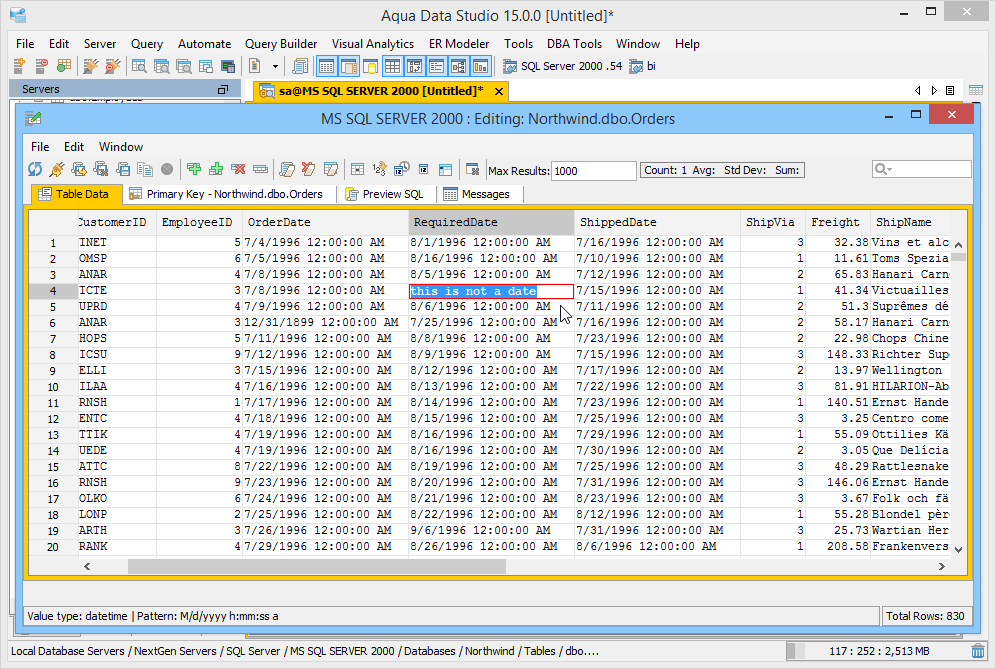
Task: Click the small calendar 12 icon
Action: coord(423,169)
